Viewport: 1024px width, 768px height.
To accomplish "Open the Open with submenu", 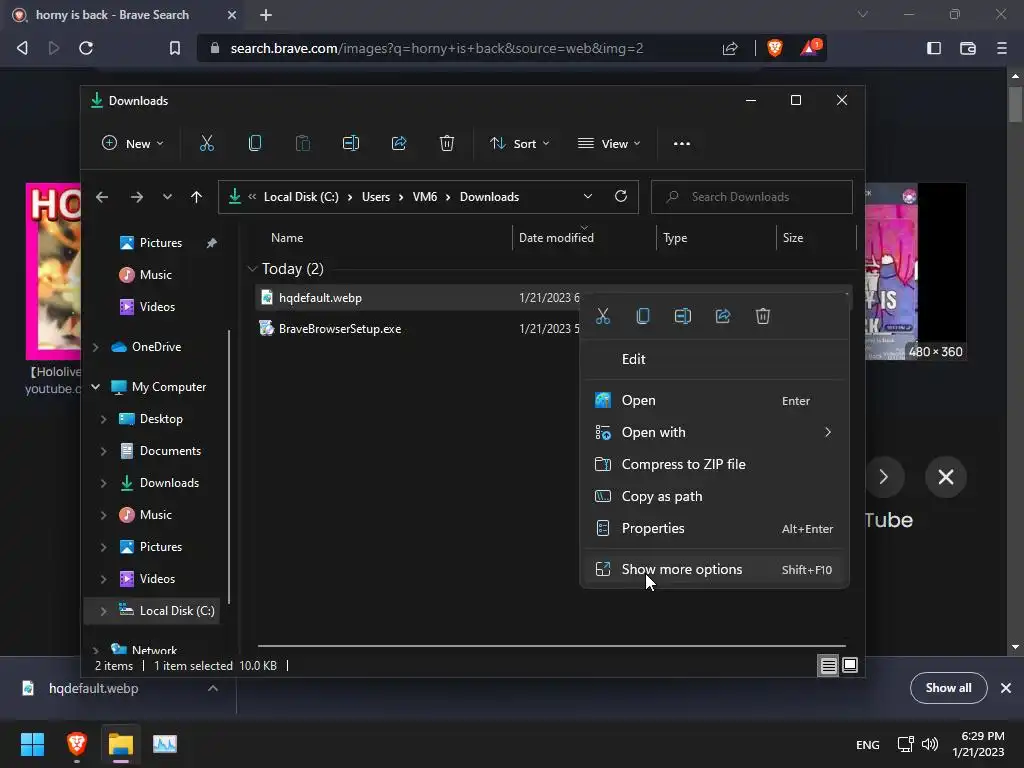I will pos(715,432).
